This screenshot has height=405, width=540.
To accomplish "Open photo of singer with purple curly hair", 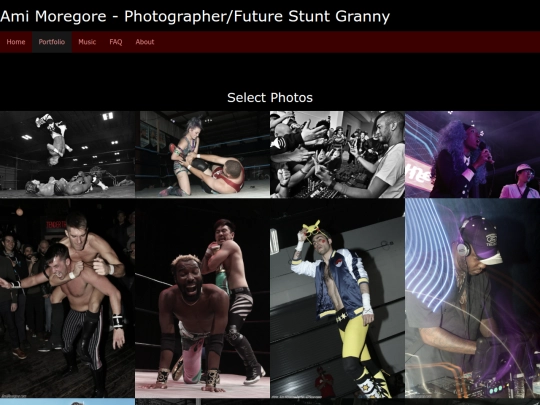I will point(472,154).
